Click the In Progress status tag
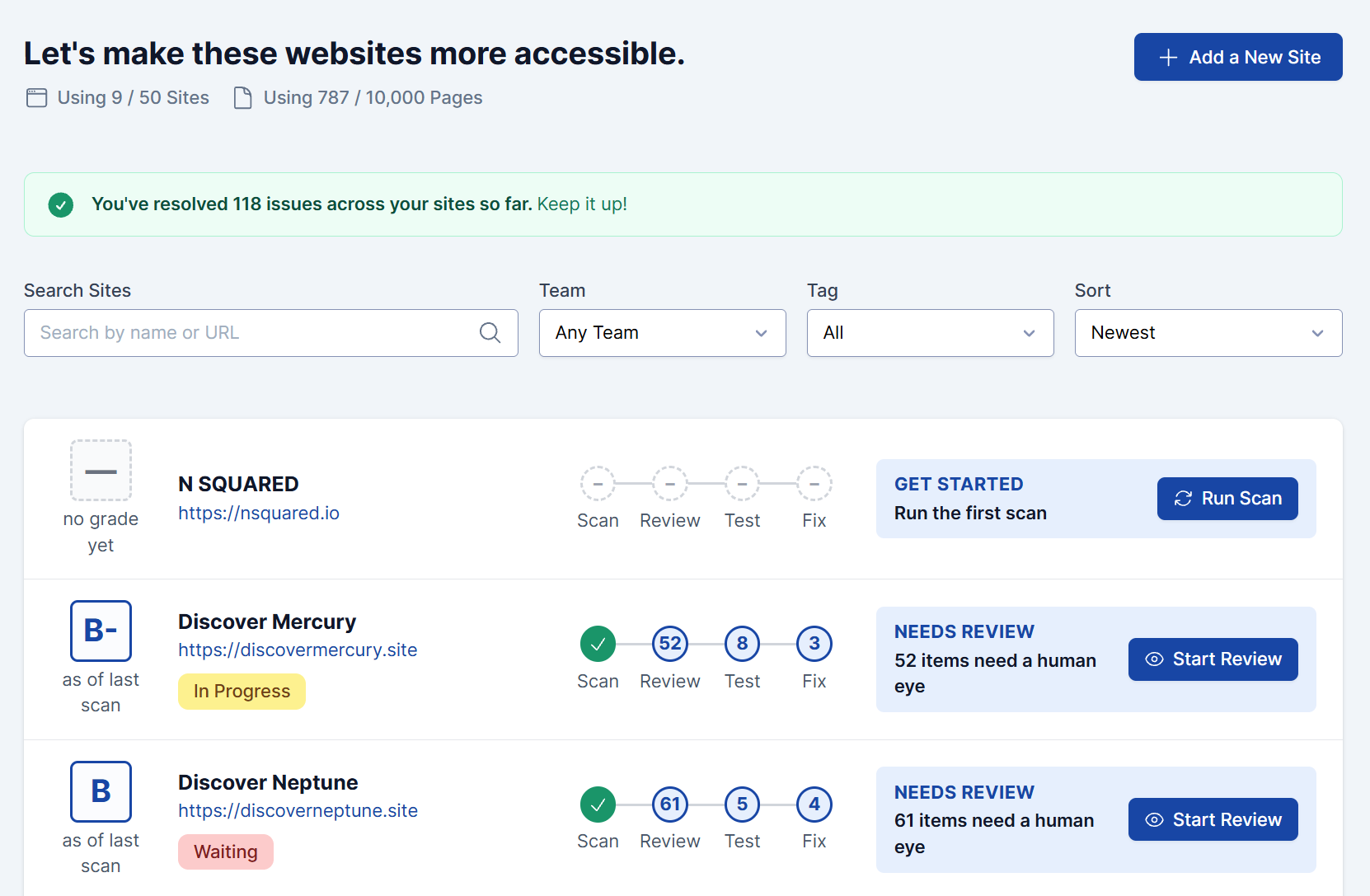1370x896 pixels. pyautogui.click(x=242, y=692)
